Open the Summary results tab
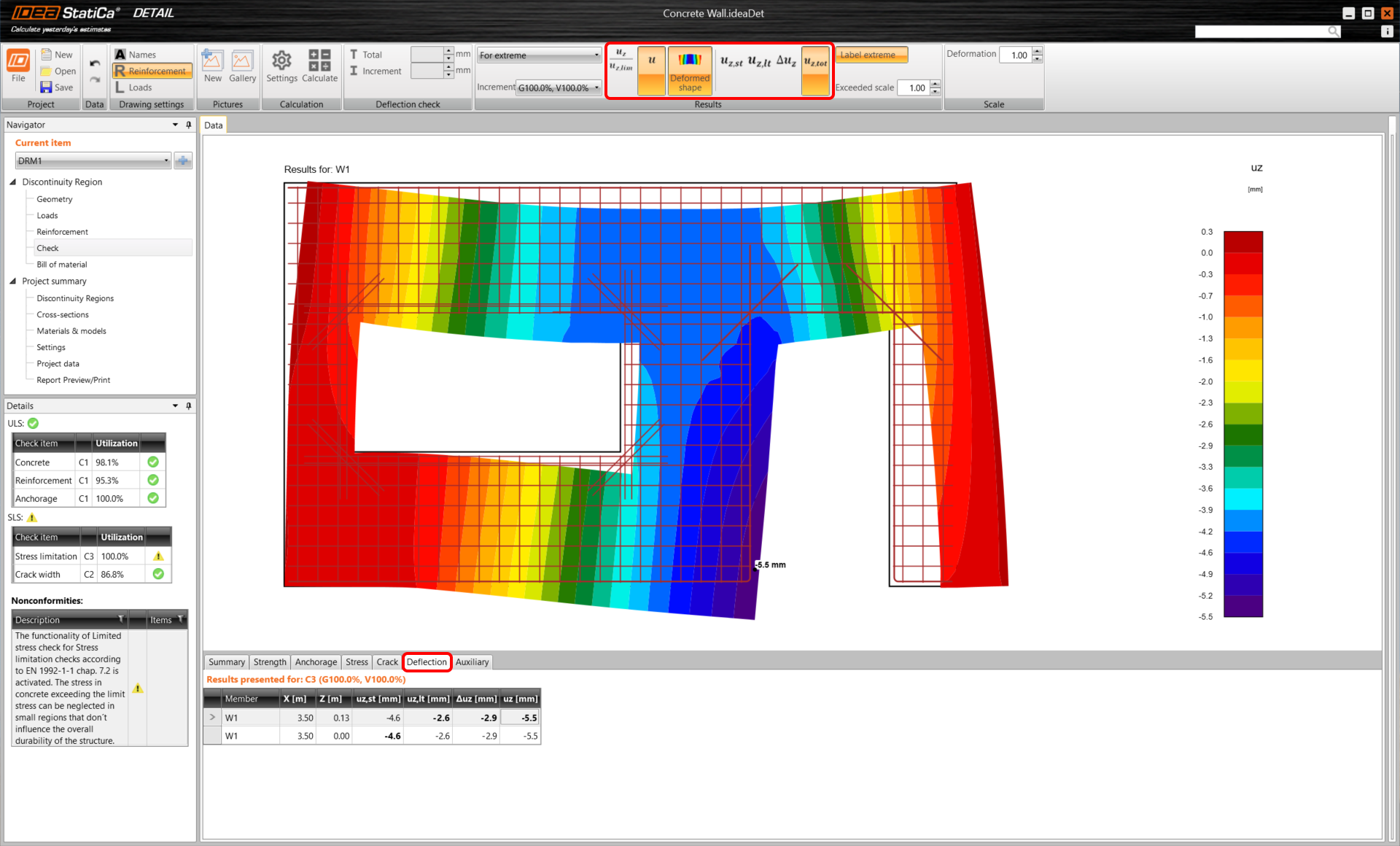Screen dimensions: 1400x846 [x=226, y=662]
